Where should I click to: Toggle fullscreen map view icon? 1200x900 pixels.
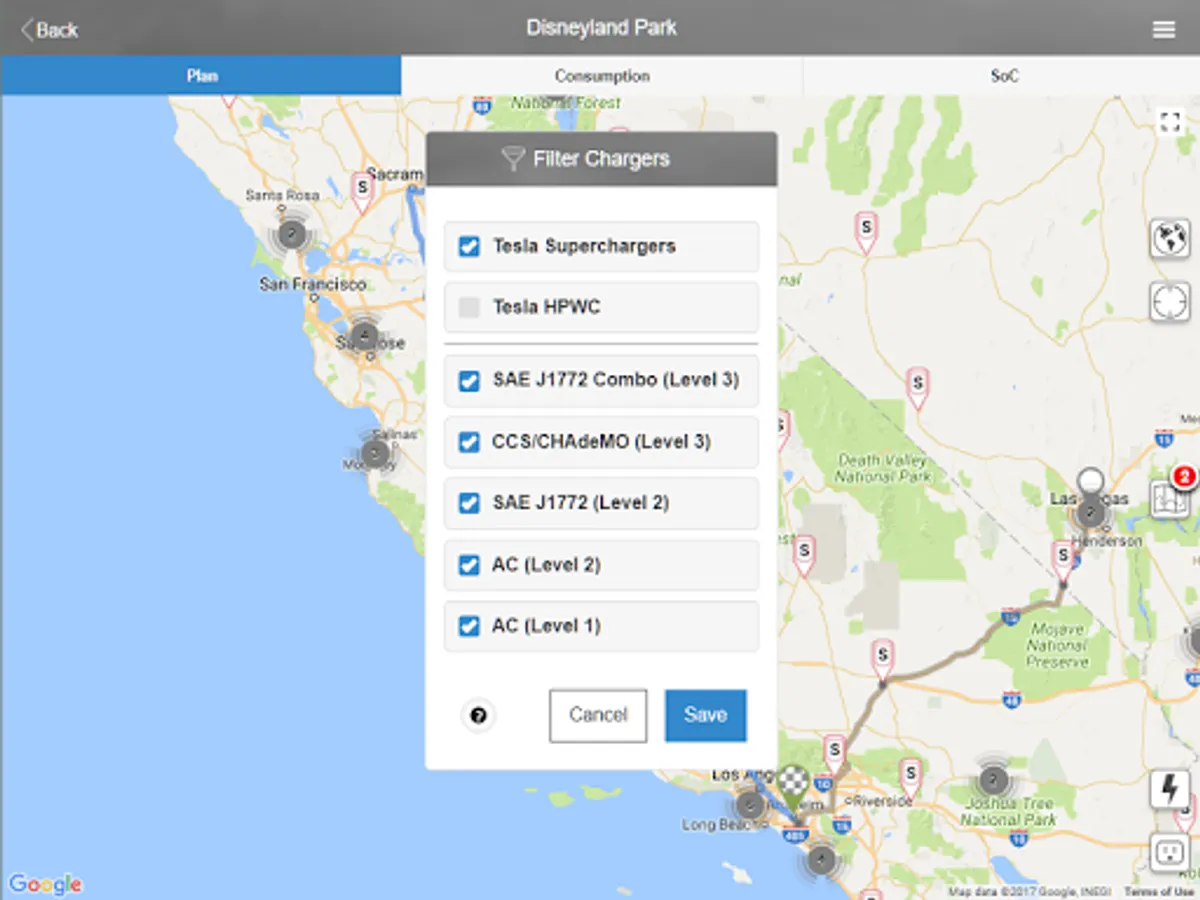(x=1169, y=123)
